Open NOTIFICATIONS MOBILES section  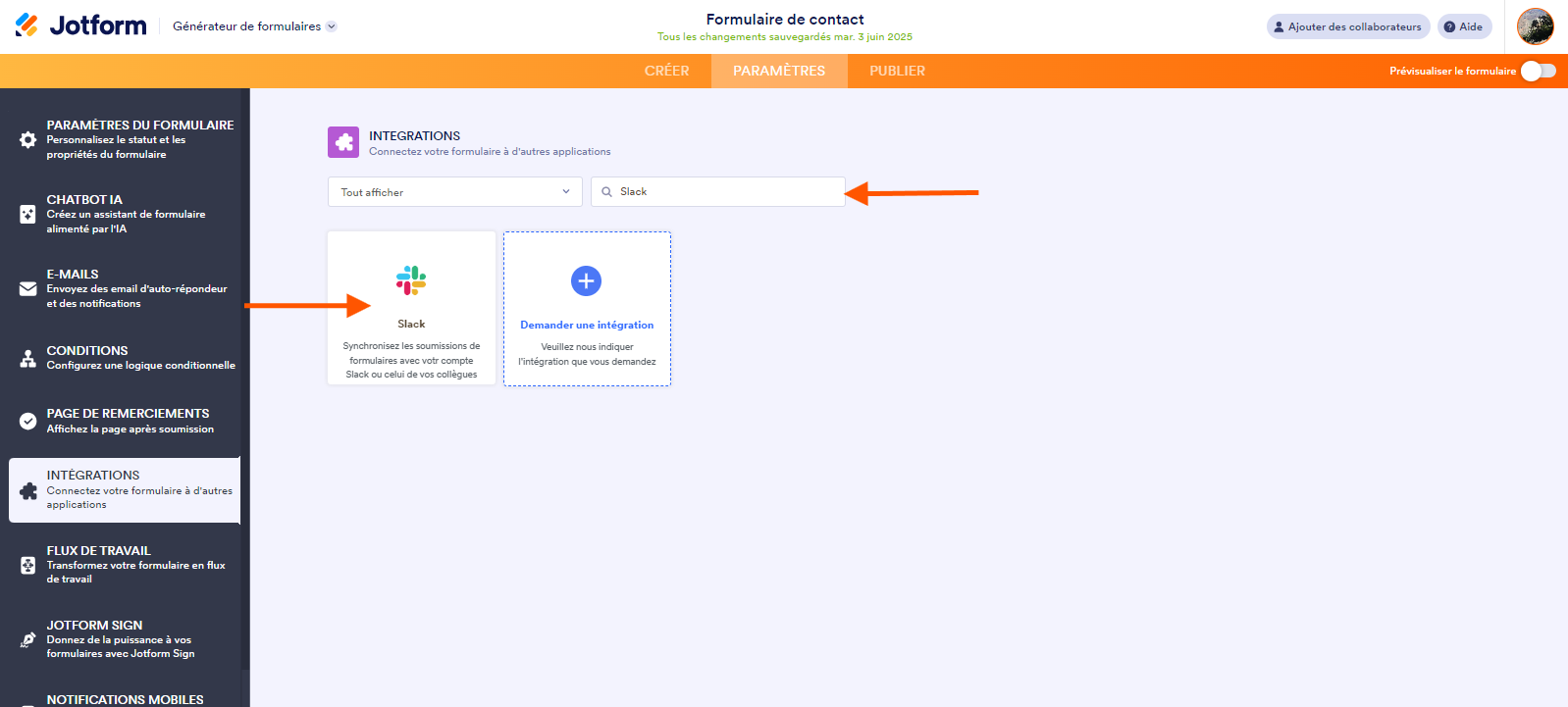coord(125,699)
